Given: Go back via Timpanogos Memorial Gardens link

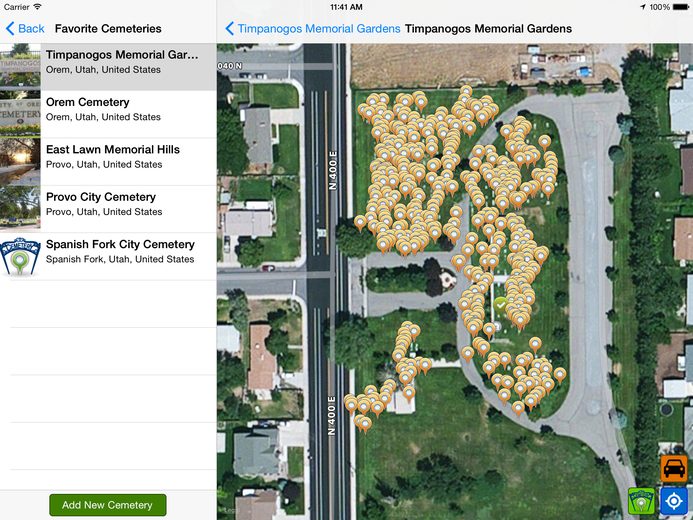Looking at the screenshot, I should click(x=313, y=29).
